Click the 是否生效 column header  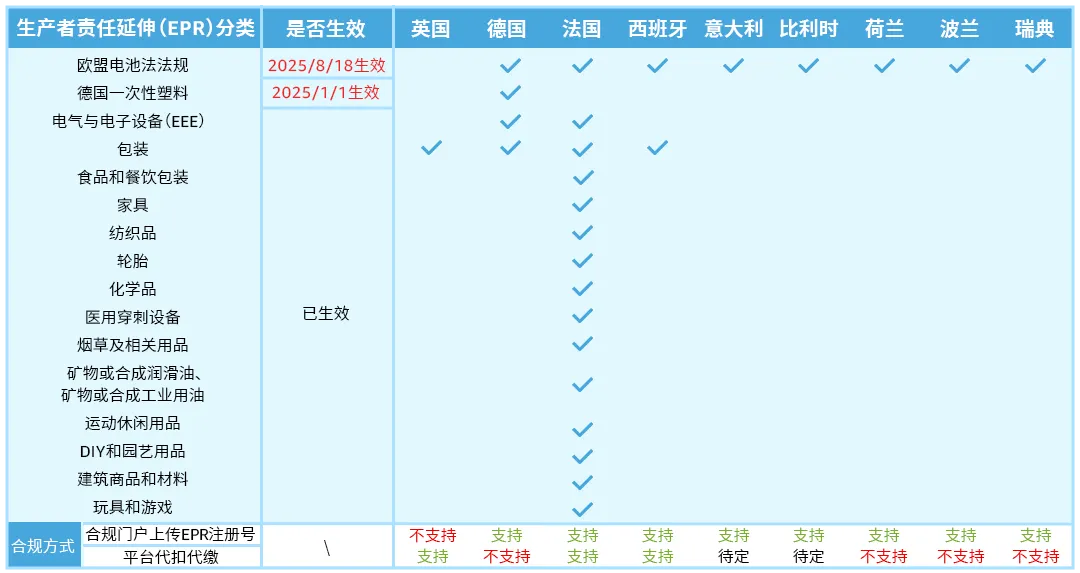(326, 29)
